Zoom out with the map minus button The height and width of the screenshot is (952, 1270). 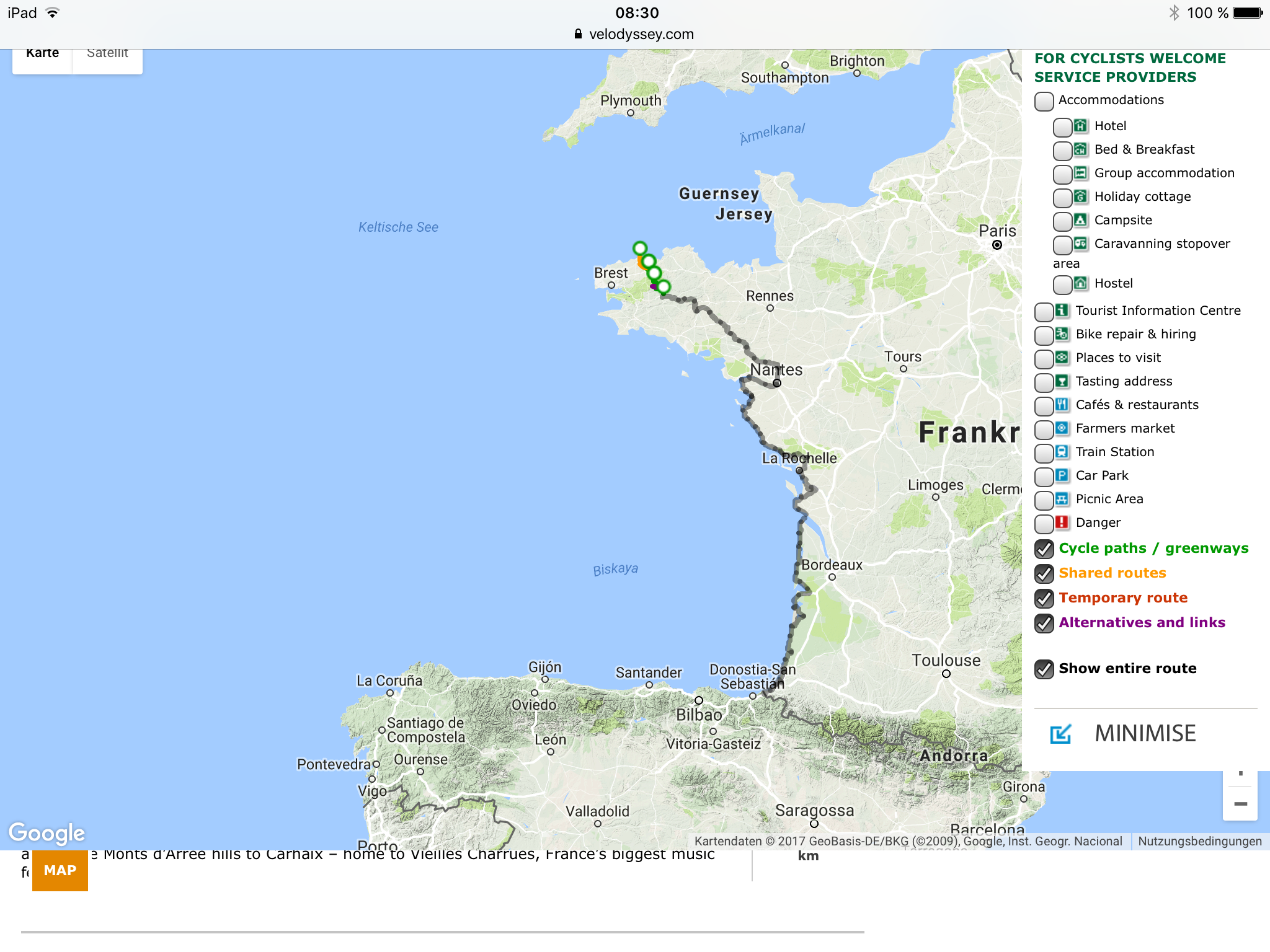click(x=1240, y=804)
